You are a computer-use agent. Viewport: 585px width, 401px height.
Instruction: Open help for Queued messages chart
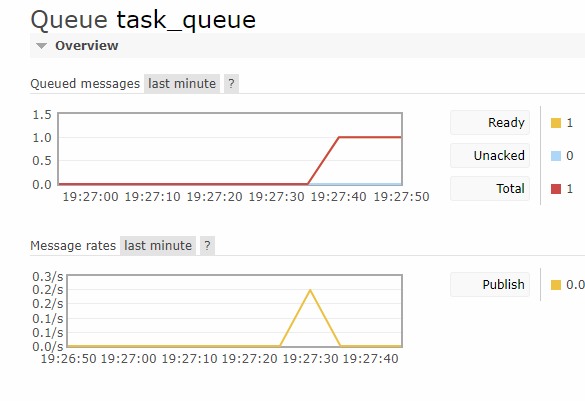point(231,84)
